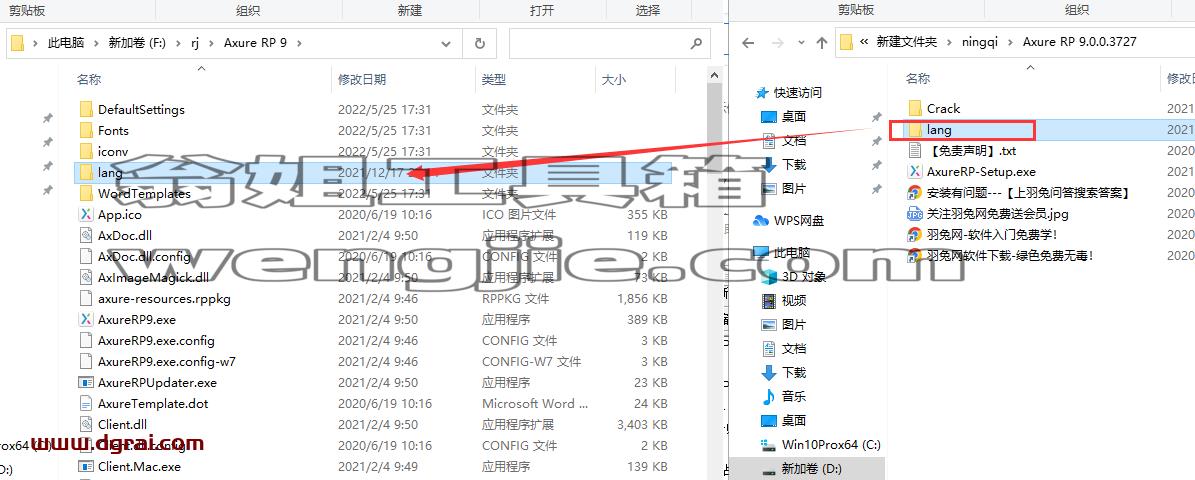Select 羽兔网软件下载-绿色免费无毒 shortcut
The image size is (1195, 480).
[x=1011, y=256]
